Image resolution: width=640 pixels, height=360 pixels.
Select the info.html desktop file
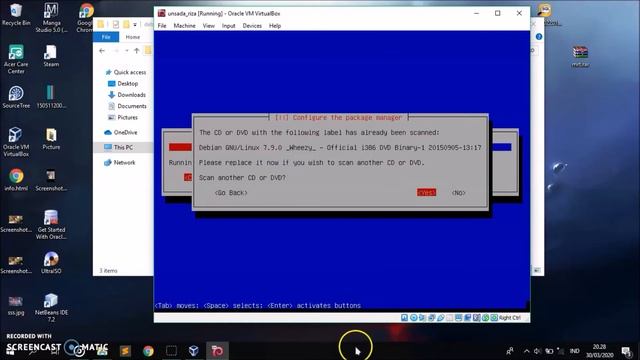[16, 180]
